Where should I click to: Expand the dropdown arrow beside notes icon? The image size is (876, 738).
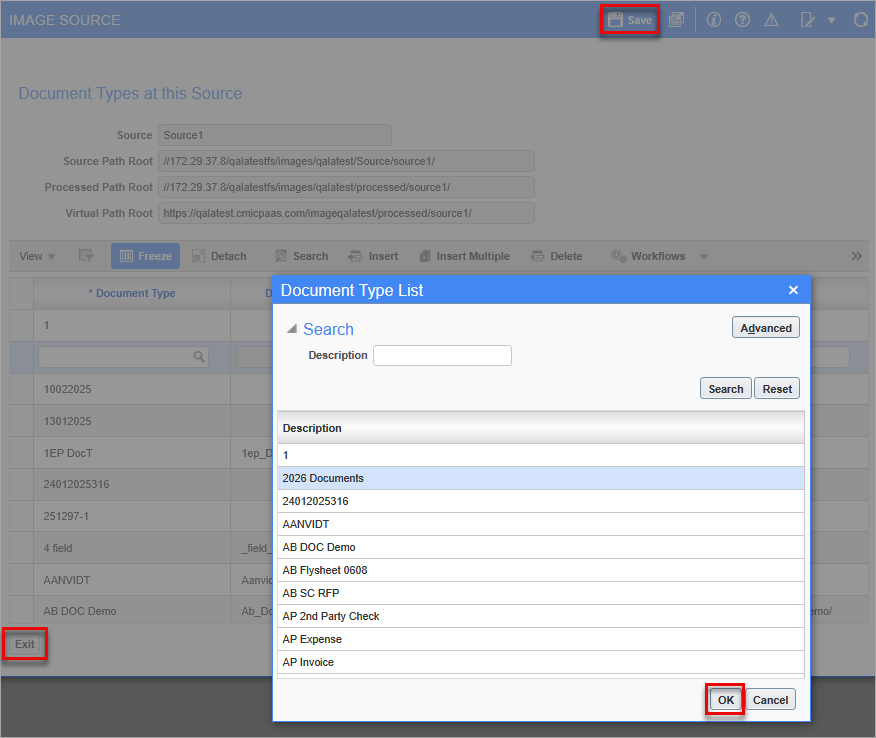(831, 21)
